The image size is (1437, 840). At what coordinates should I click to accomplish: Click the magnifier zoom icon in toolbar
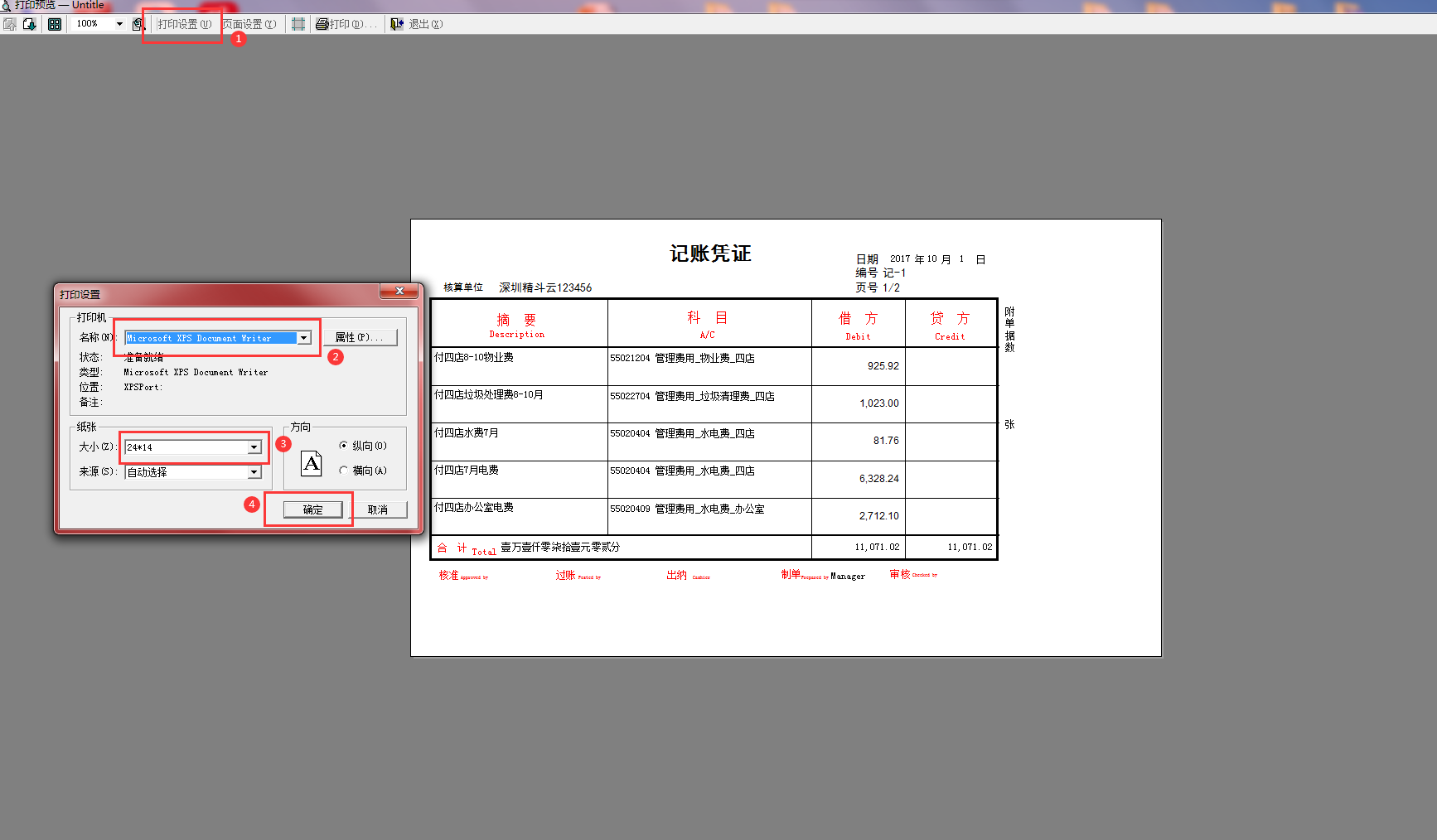138,24
